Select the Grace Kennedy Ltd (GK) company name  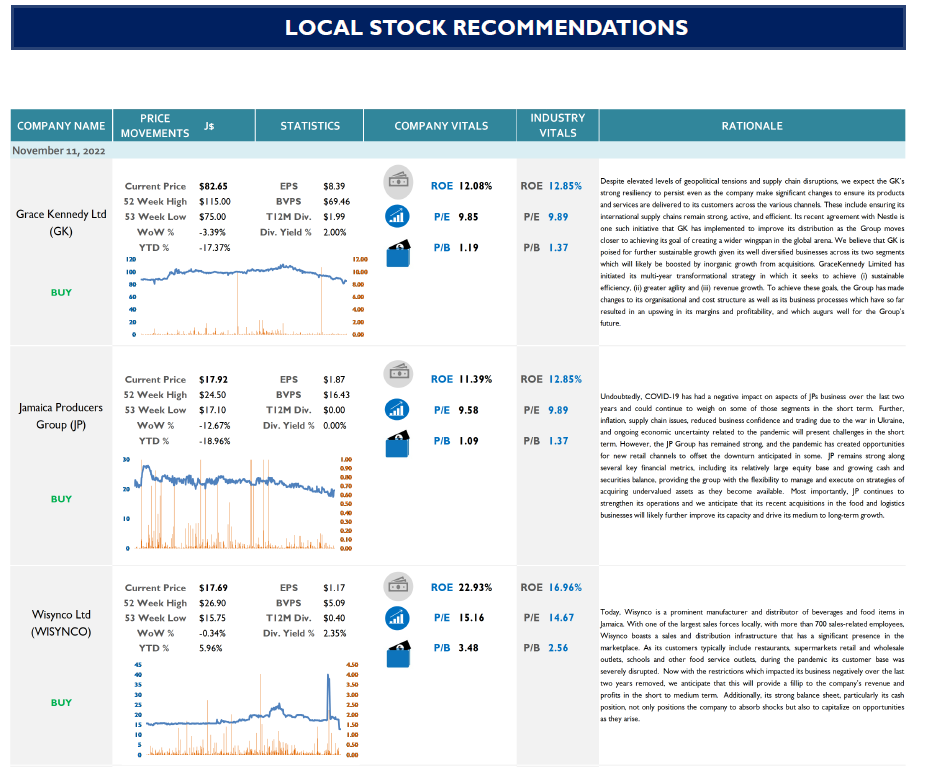(61, 223)
